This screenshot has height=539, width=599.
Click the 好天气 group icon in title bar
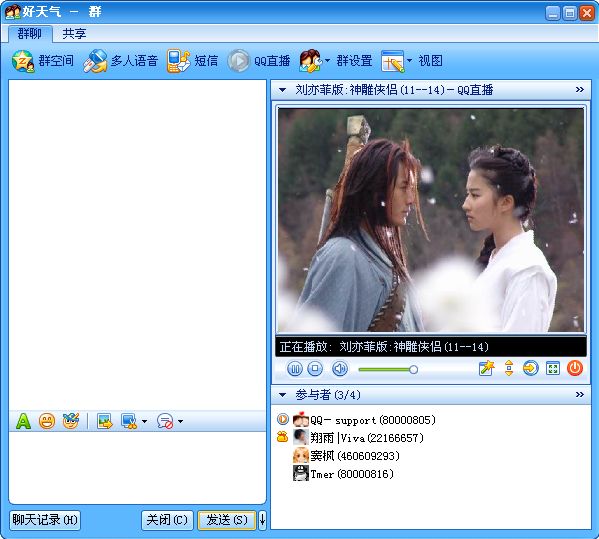tap(13, 12)
